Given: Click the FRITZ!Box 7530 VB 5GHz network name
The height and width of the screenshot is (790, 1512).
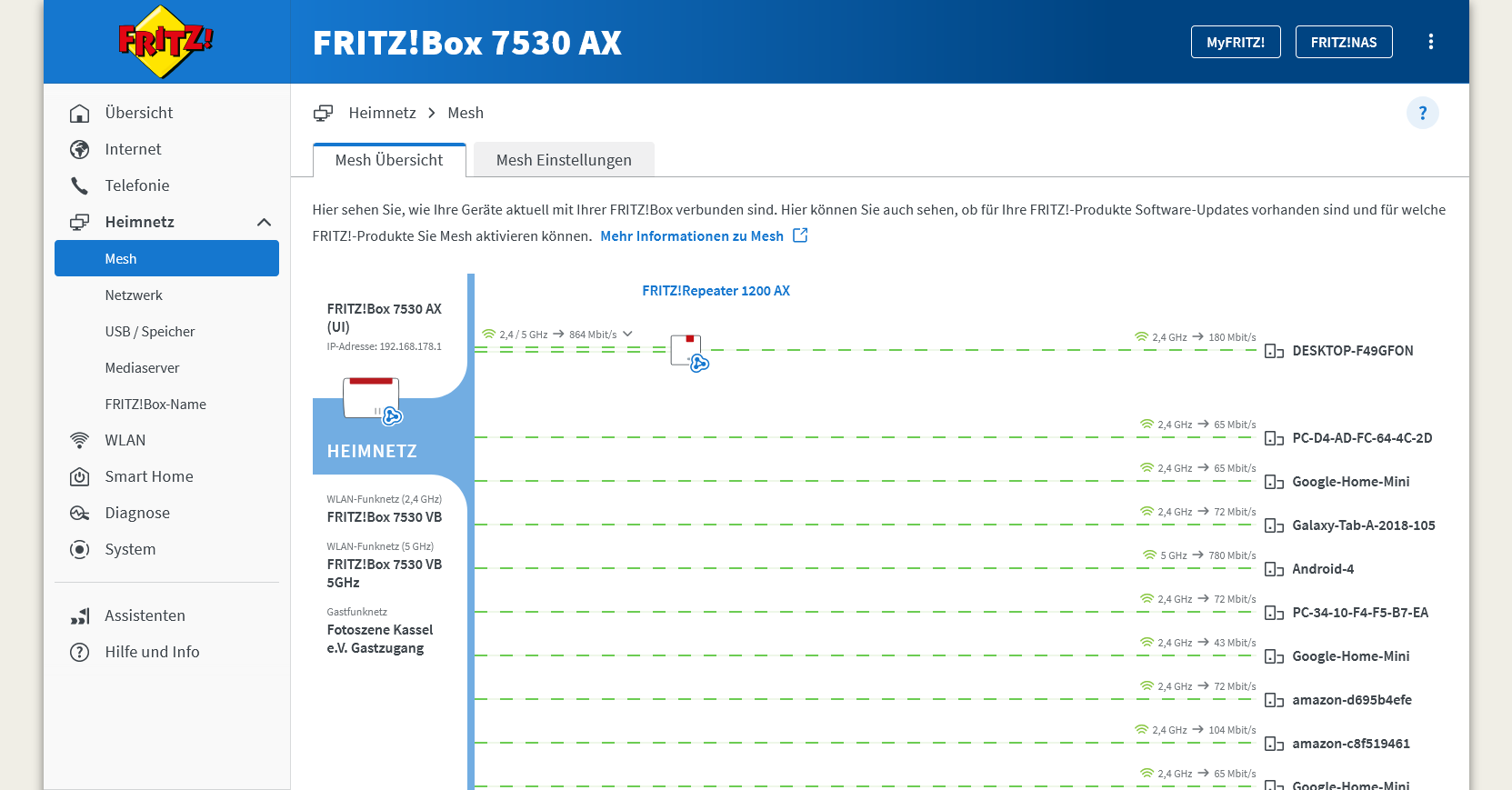Looking at the screenshot, I should click(385, 574).
